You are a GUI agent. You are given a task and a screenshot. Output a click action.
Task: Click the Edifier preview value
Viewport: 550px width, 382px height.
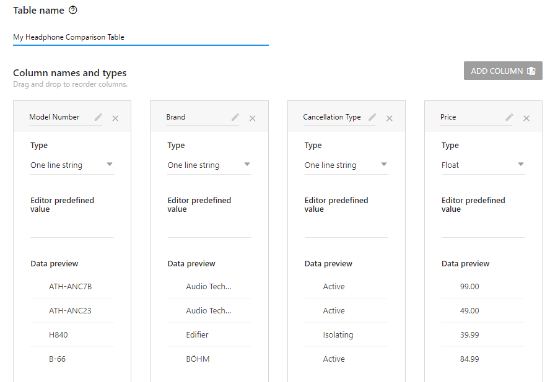point(197,335)
